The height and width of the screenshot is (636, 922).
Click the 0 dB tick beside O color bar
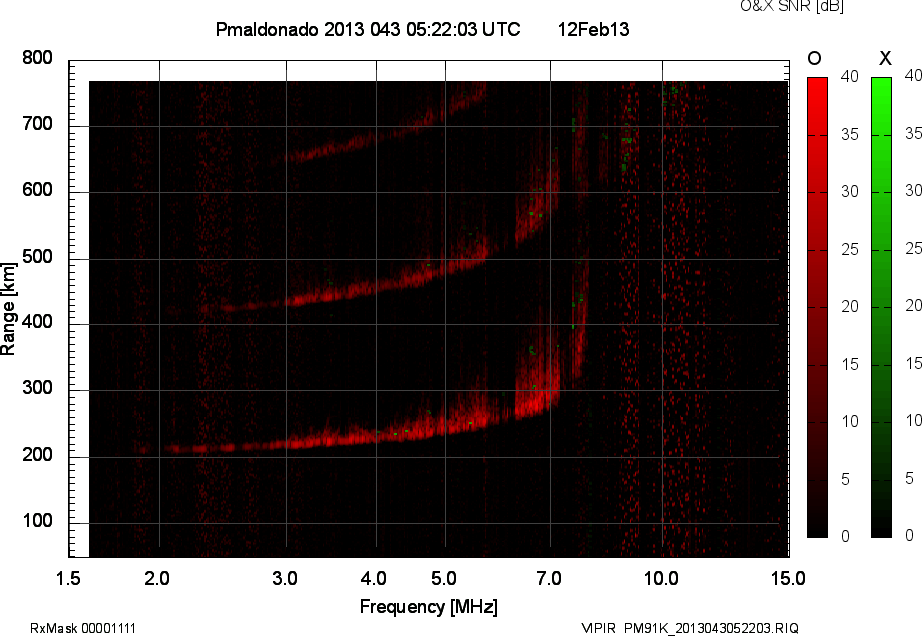[x=846, y=536]
